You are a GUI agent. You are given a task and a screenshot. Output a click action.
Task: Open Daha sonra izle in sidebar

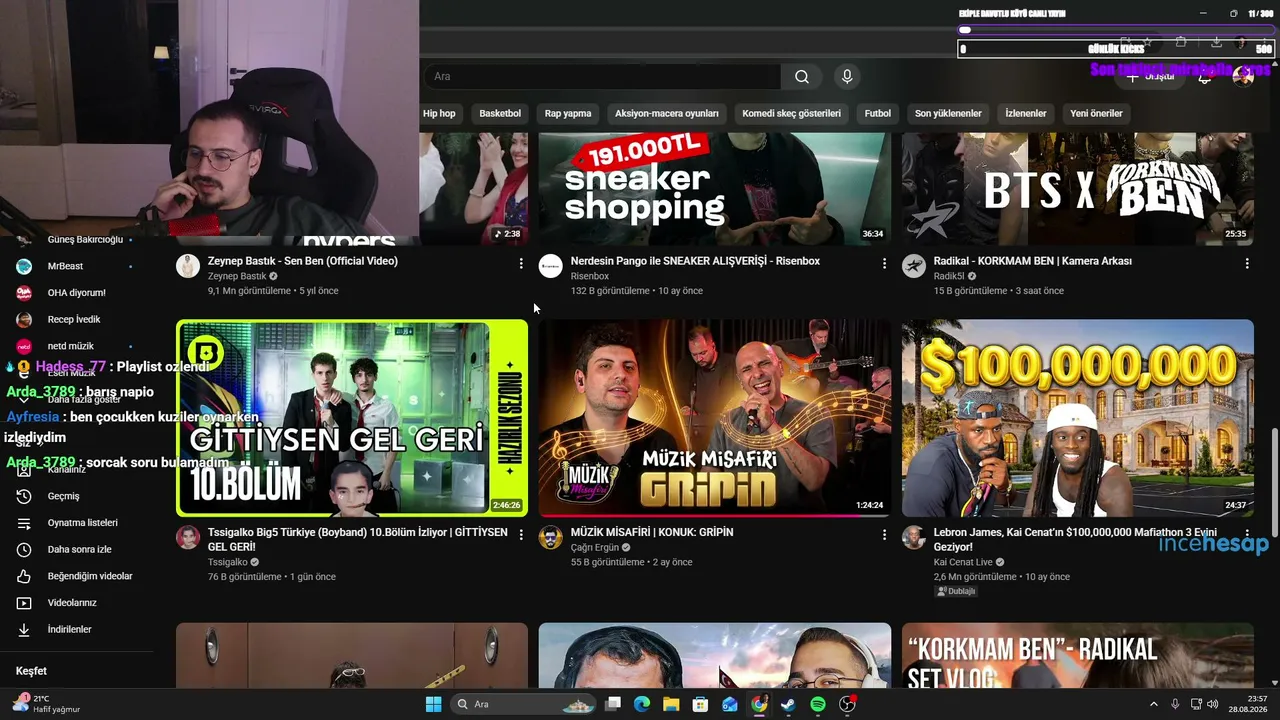click(x=77, y=550)
